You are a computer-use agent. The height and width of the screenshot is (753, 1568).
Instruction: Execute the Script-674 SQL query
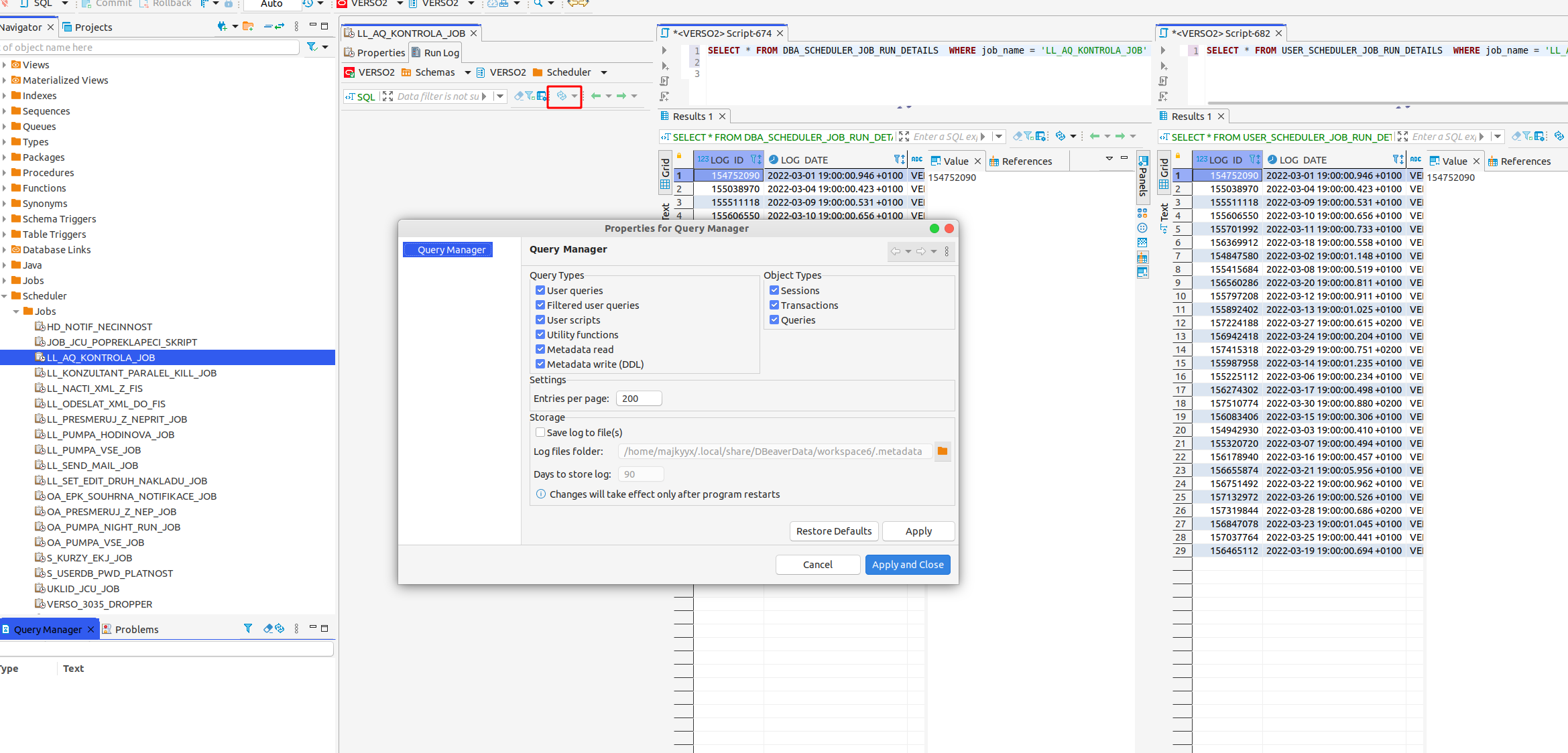tap(664, 50)
